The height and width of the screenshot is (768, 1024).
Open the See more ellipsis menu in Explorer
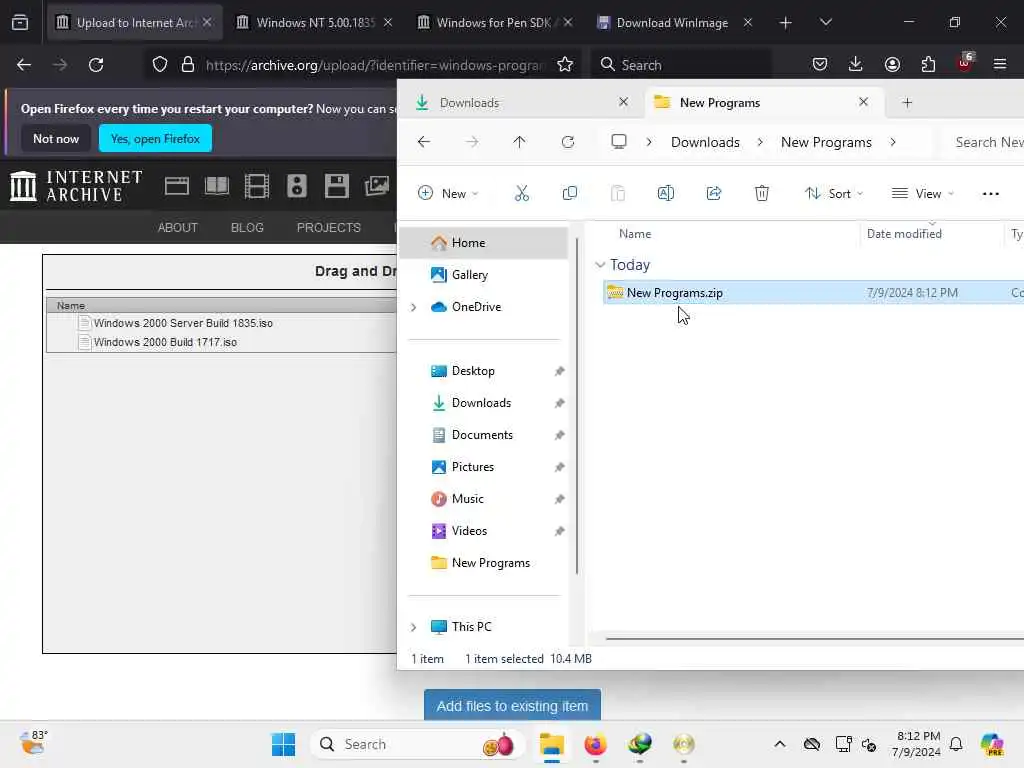(991, 194)
